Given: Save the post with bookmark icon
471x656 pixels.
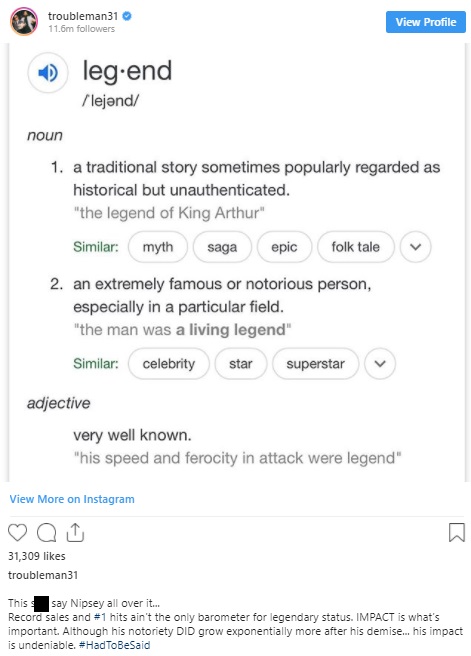Looking at the screenshot, I should [456, 532].
